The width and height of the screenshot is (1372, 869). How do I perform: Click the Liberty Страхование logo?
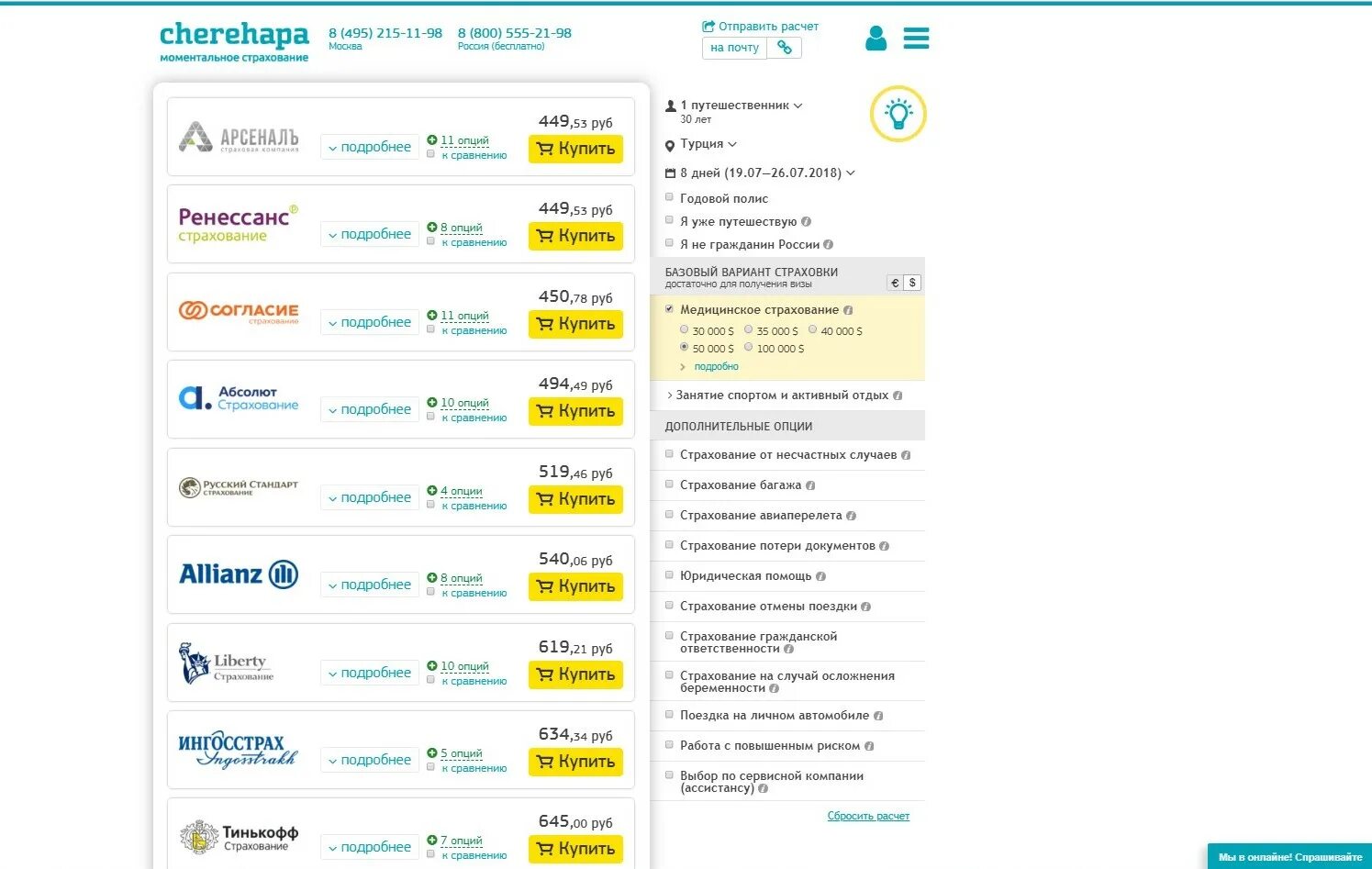[x=227, y=663]
